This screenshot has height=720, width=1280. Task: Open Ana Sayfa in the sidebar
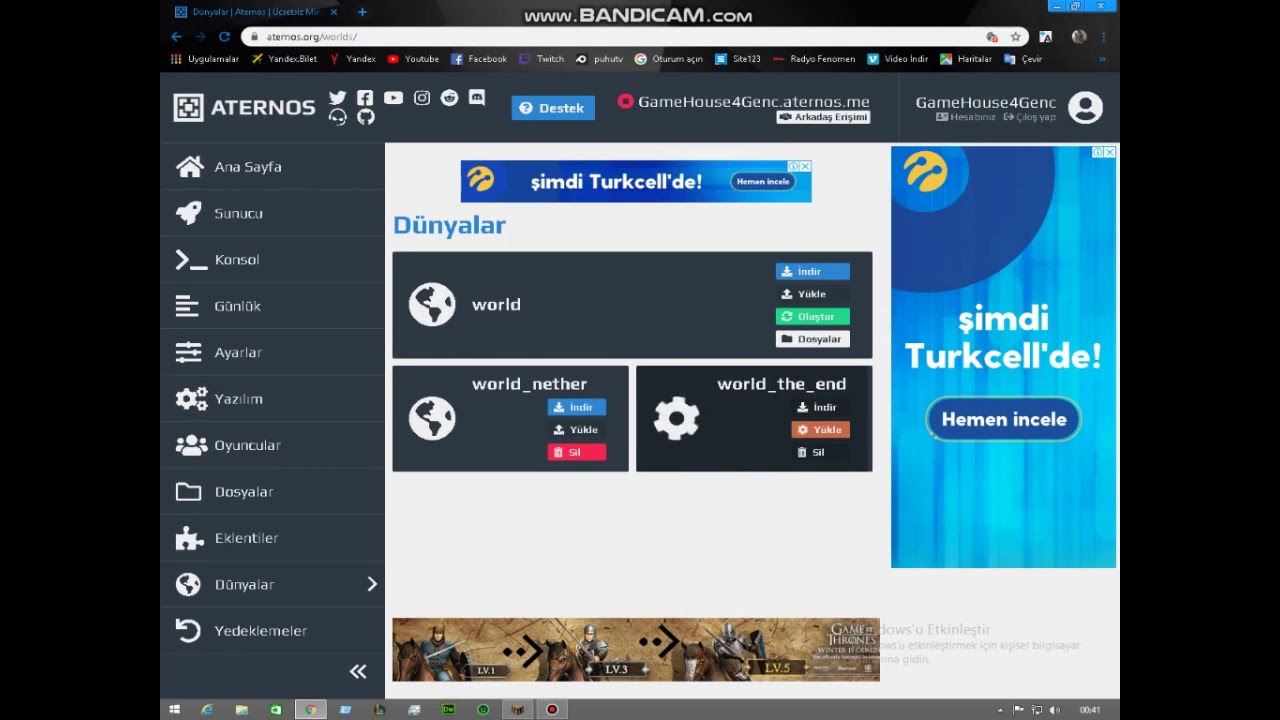tap(272, 167)
